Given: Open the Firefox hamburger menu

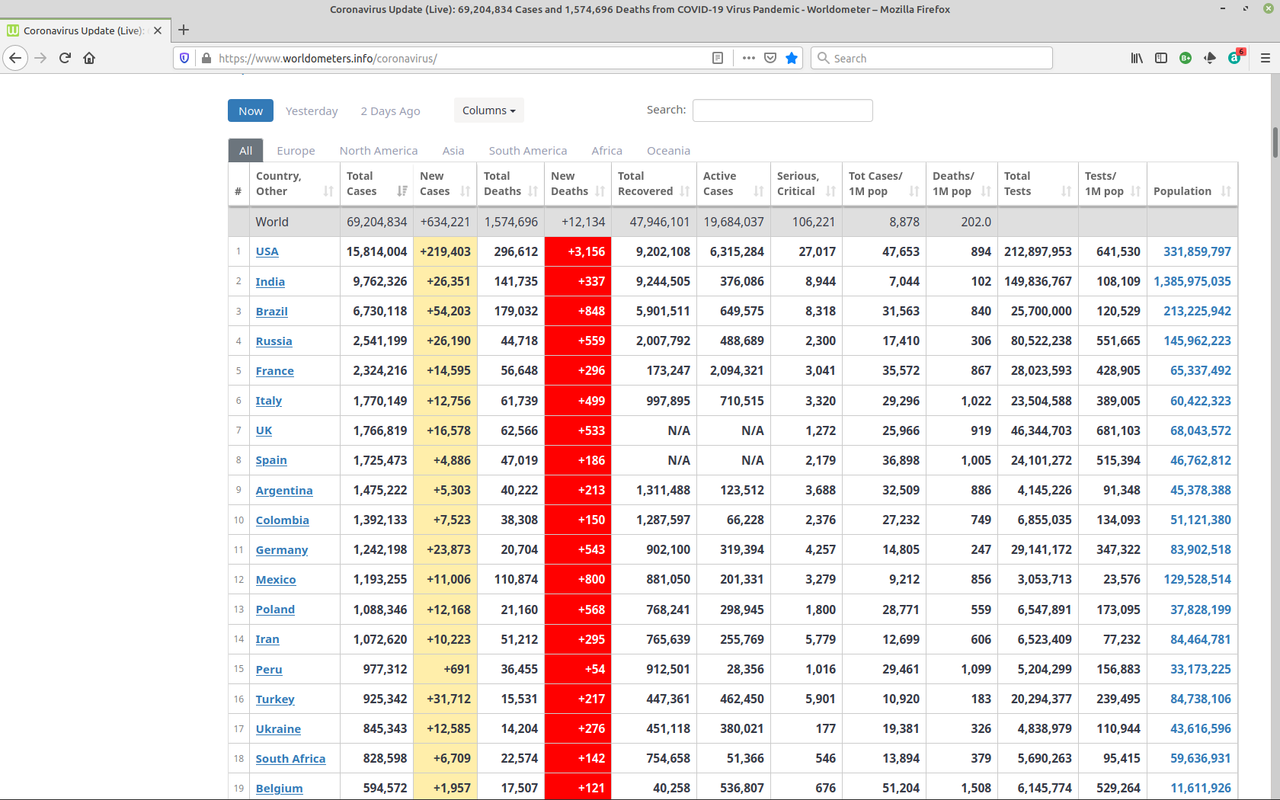Looking at the screenshot, I should (x=1265, y=58).
